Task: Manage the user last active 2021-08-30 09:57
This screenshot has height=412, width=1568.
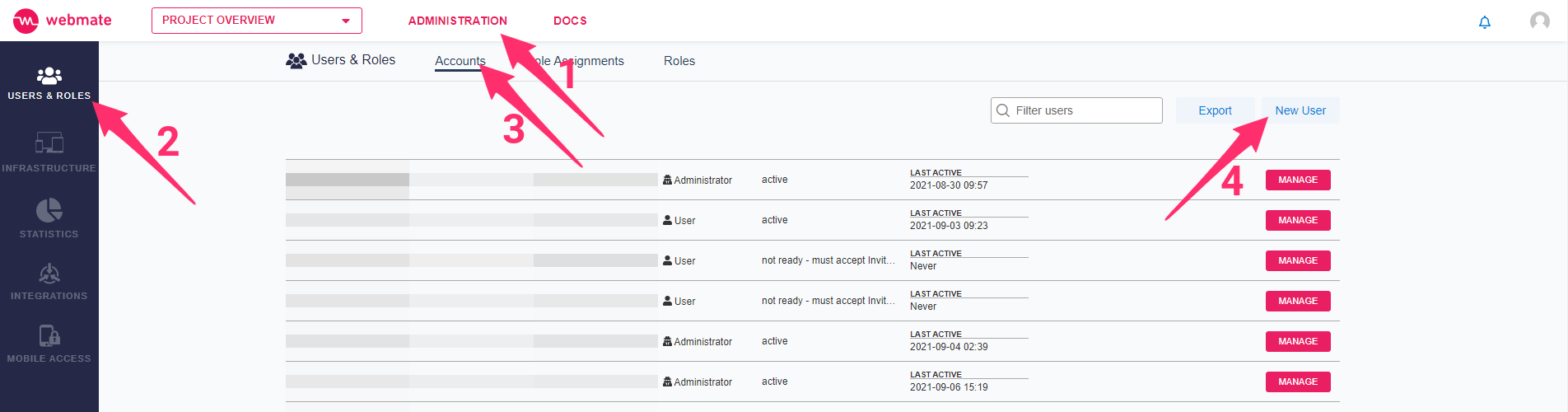Action: click(x=1298, y=180)
